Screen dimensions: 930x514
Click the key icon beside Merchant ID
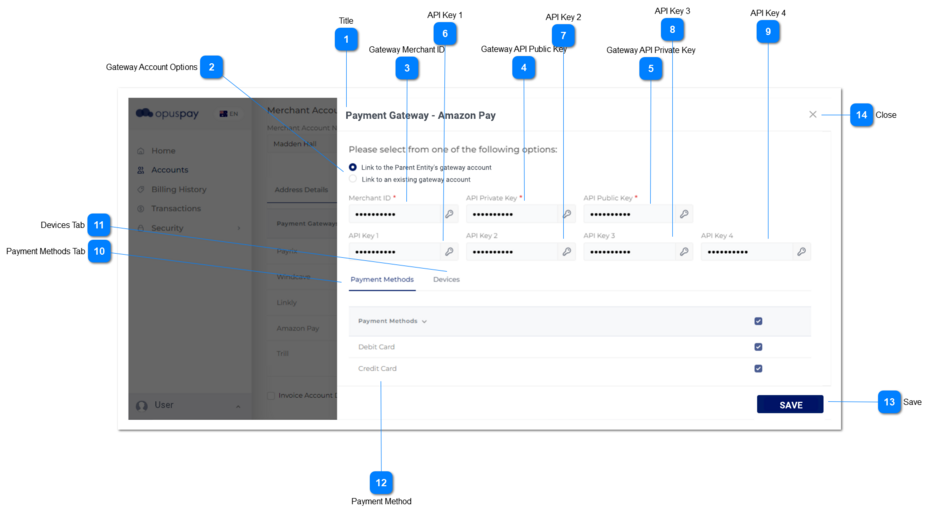[x=449, y=214]
